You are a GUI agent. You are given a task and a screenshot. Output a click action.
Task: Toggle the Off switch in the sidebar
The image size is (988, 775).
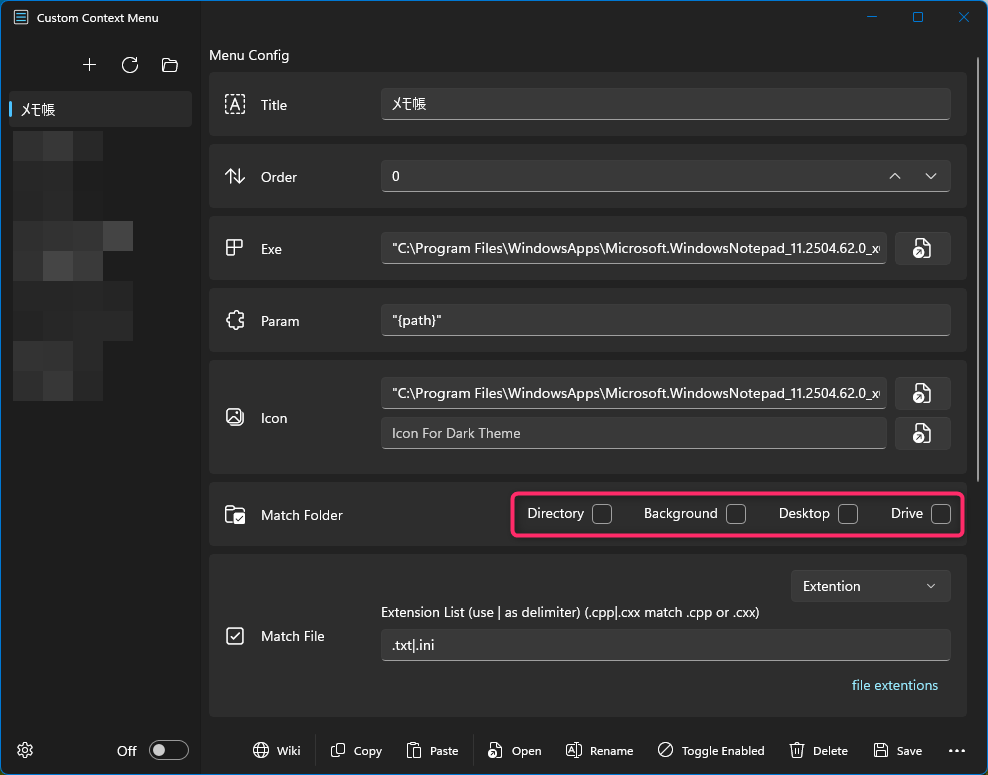168,750
